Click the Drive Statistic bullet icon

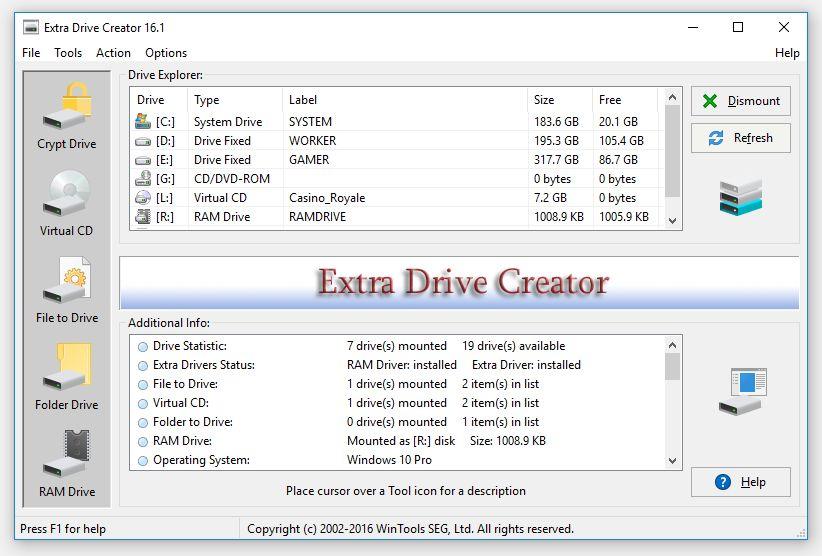click(143, 346)
